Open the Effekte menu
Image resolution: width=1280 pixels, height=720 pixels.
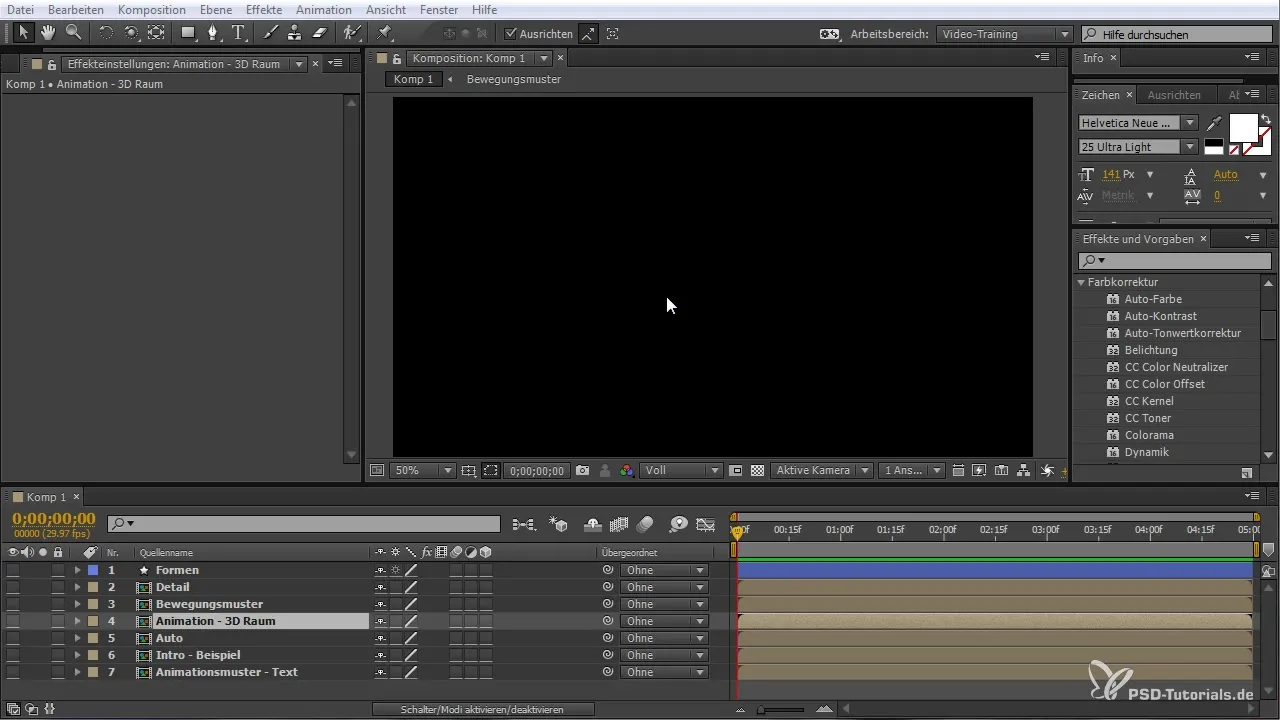[264, 9]
